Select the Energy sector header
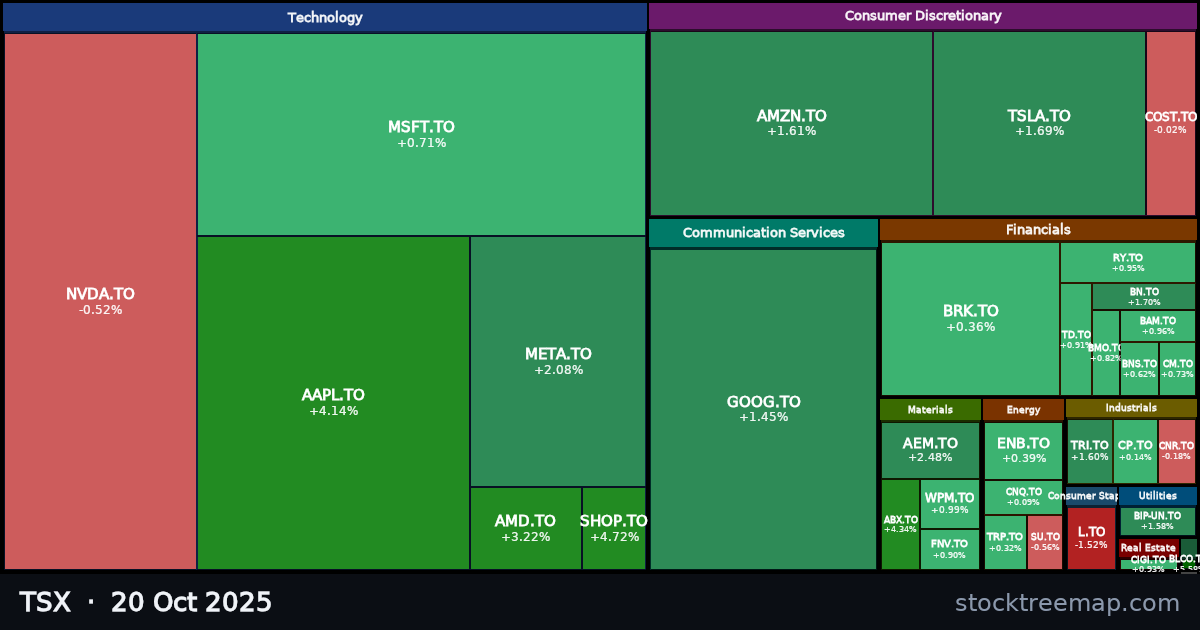The width and height of the screenshot is (1200, 630). 1023,409
